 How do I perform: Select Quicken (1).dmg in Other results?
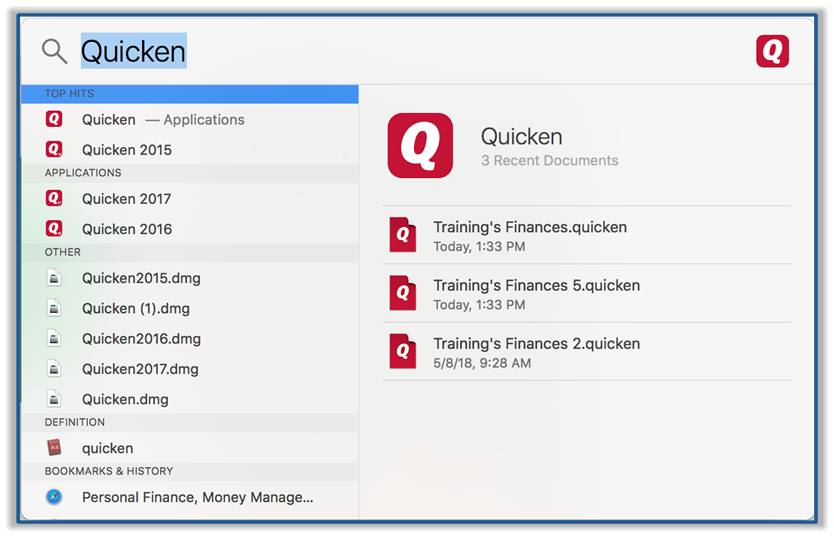coord(136,309)
